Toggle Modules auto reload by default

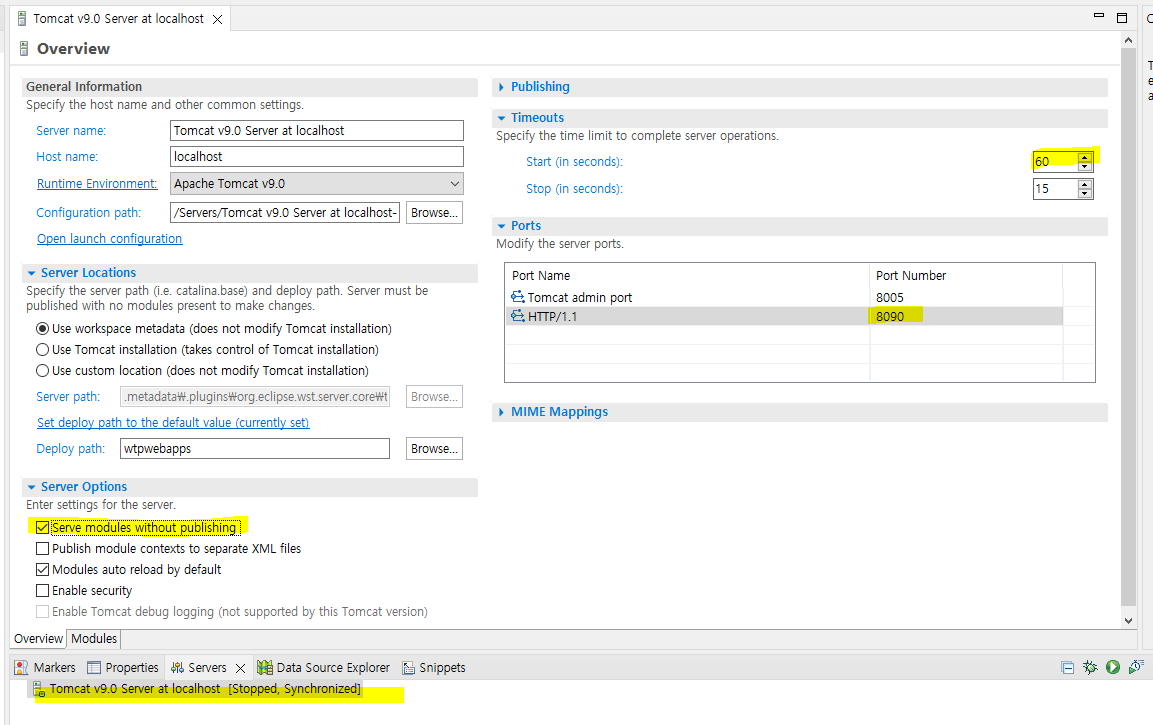(43, 569)
